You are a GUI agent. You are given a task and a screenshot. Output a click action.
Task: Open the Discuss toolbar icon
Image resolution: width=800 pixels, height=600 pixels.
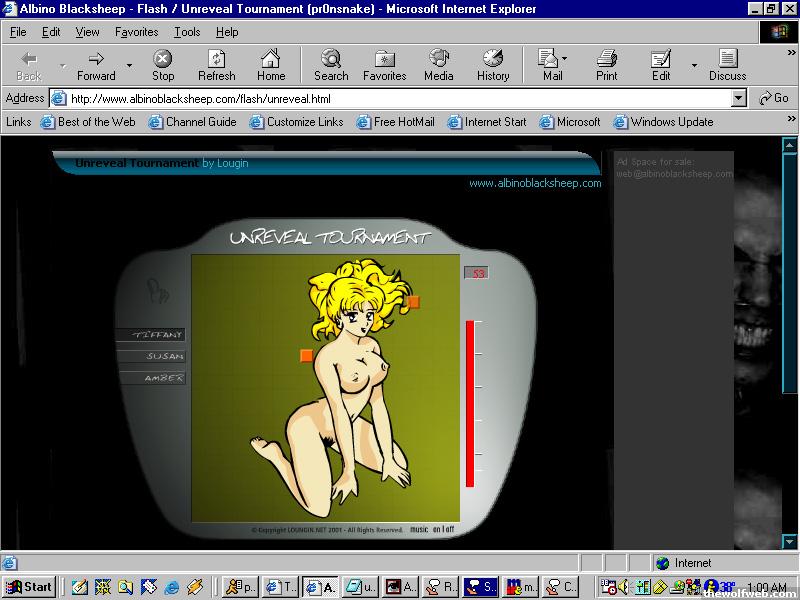[x=727, y=65]
